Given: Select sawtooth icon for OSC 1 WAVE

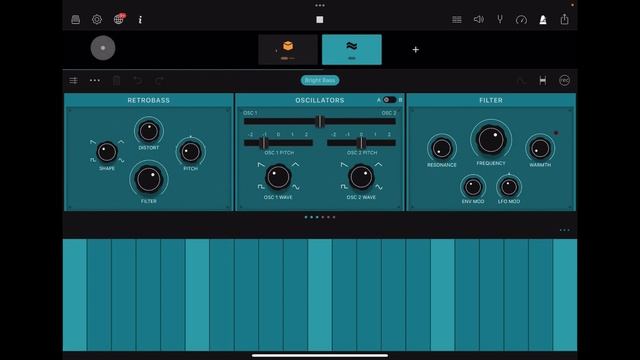Looking at the screenshot, I should tap(261, 165).
